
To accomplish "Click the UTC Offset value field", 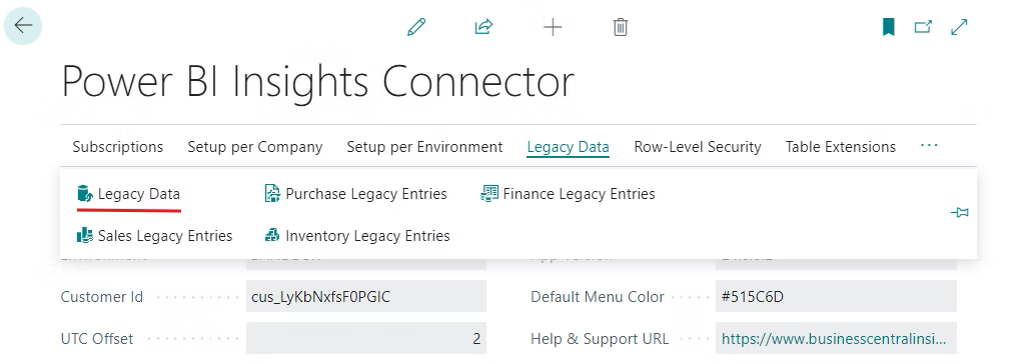I will [x=366, y=338].
